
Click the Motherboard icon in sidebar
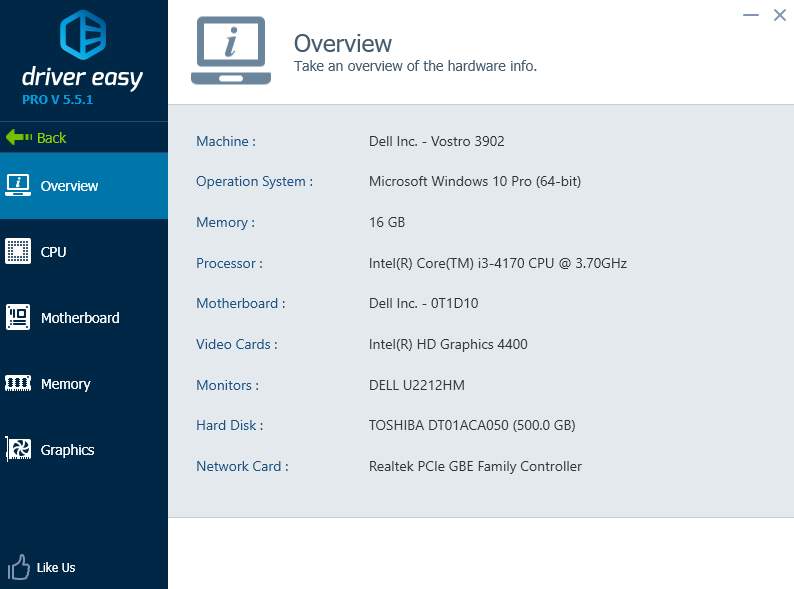tap(18, 317)
